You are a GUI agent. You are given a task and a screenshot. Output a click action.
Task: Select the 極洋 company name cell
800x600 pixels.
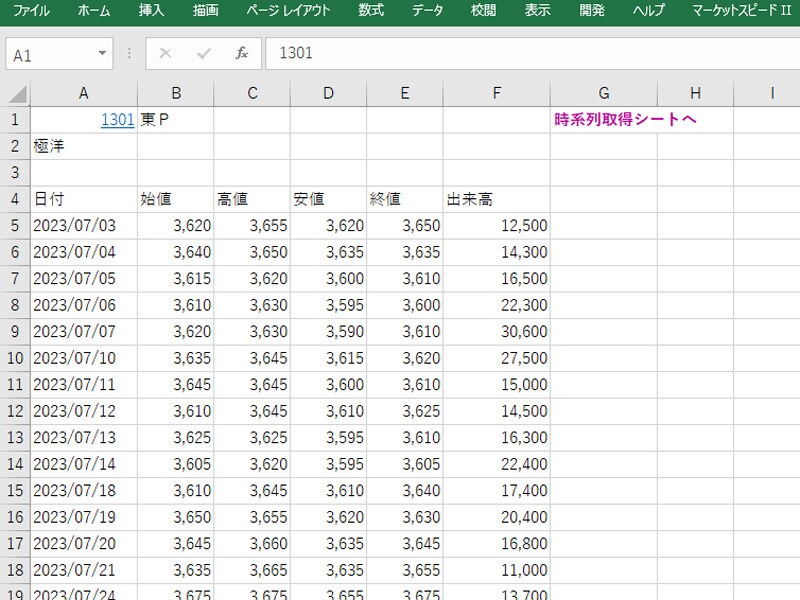pyautogui.click(x=84, y=146)
